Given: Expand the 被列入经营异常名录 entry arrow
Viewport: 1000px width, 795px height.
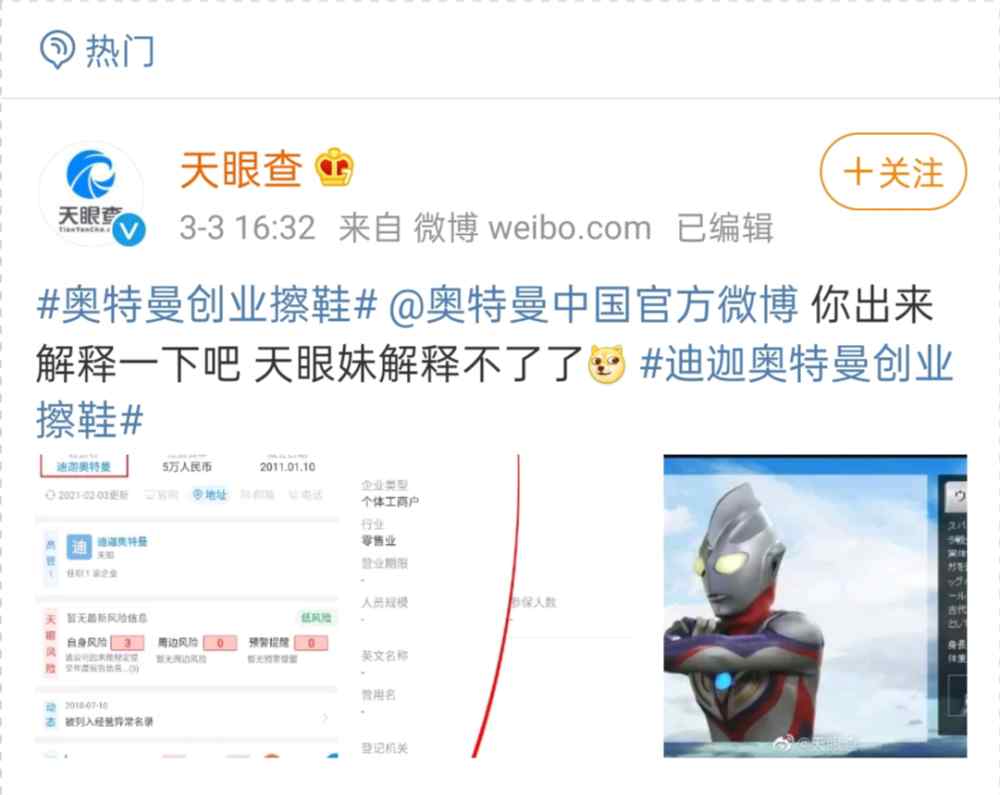Looking at the screenshot, I should click(x=325, y=718).
